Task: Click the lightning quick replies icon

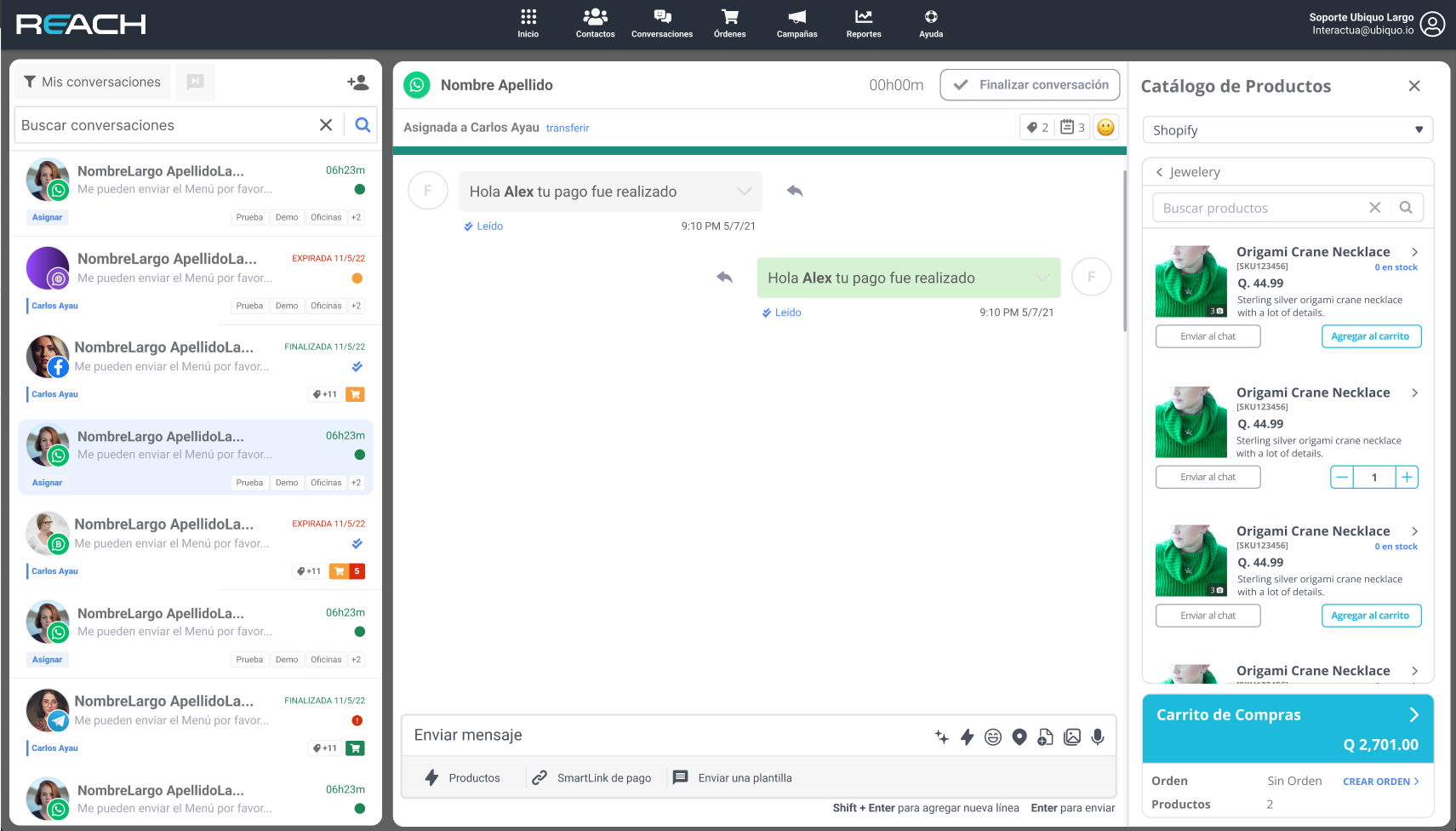Action: pos(967,737)
